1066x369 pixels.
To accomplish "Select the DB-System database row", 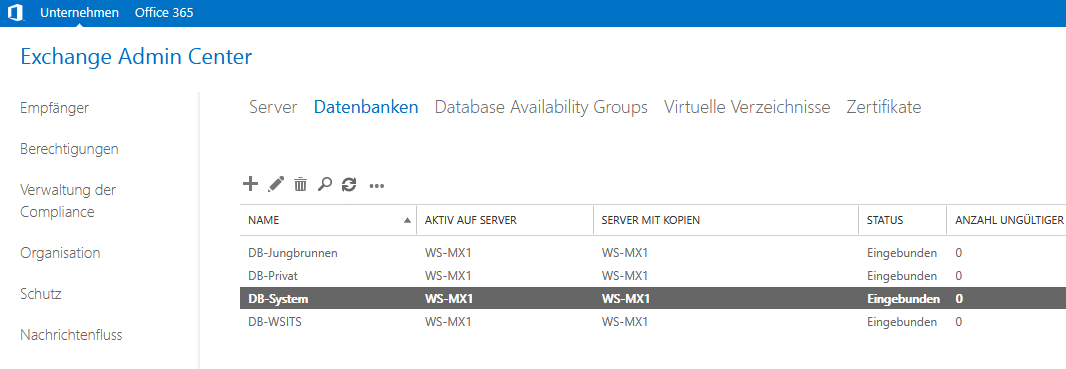I will coord(653,298).
